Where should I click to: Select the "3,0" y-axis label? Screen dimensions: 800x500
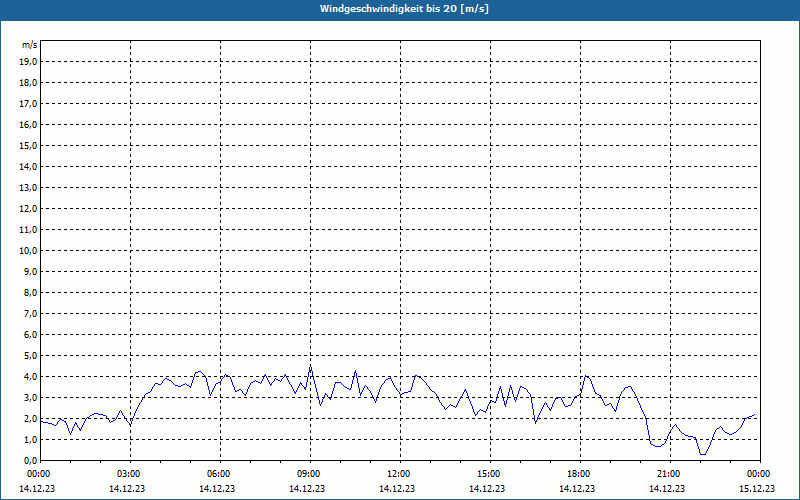pos(30,397)
